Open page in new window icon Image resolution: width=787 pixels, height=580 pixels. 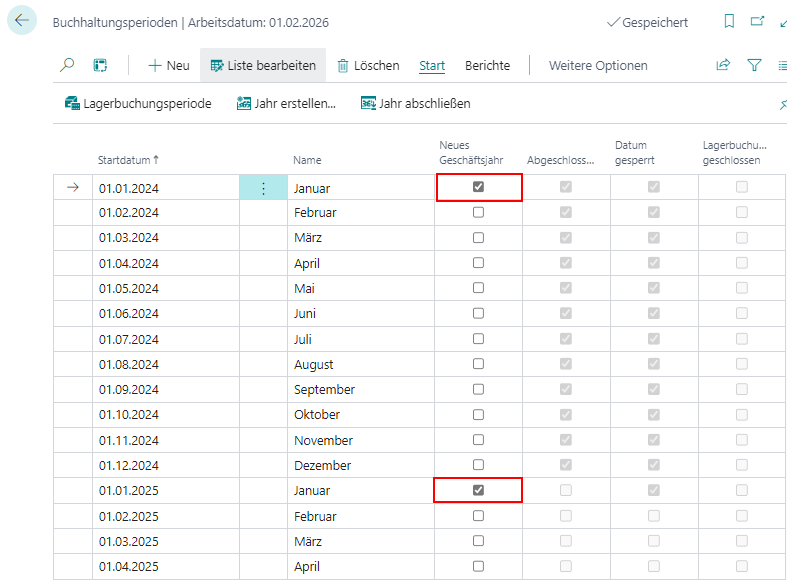(757, 21)
